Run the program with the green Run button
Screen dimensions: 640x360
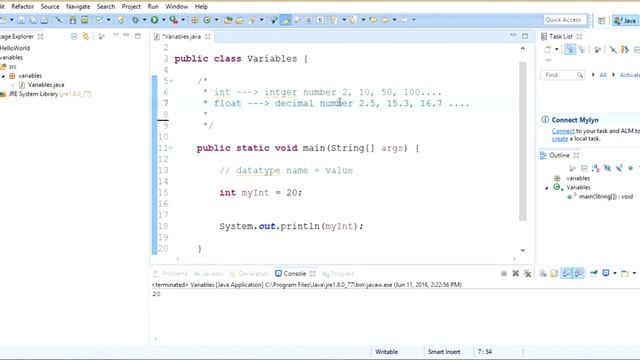[154, 20]
